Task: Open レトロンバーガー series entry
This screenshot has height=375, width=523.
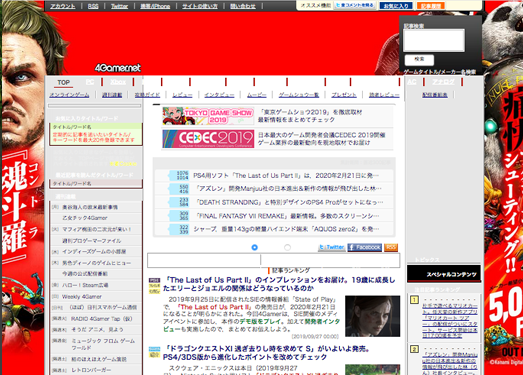Action: pos(91,370)
